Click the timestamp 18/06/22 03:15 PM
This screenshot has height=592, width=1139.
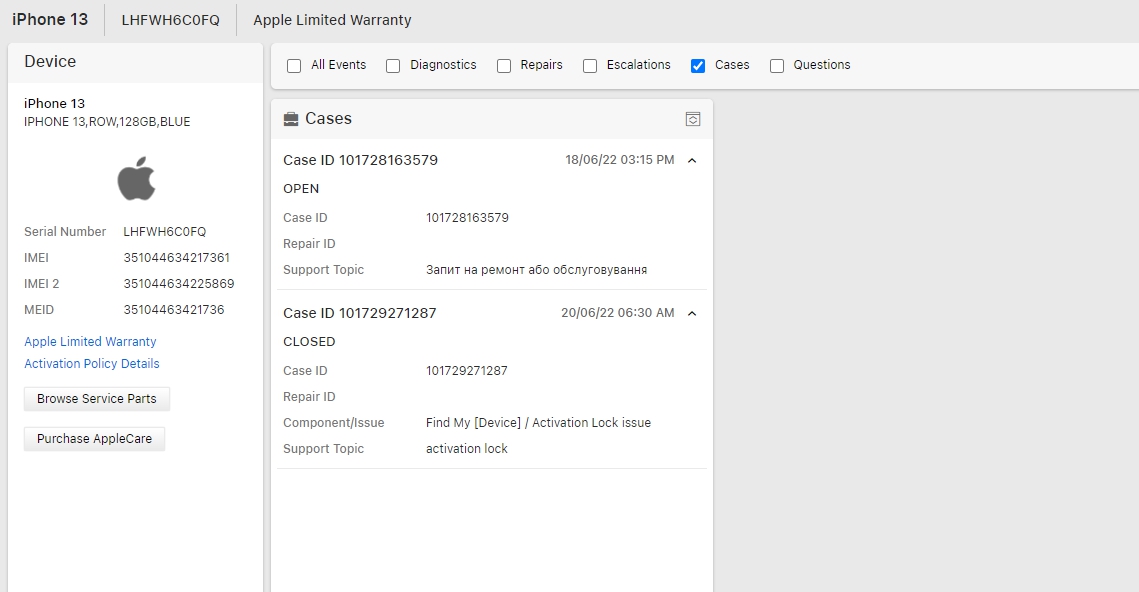click(x=620, y=160)
